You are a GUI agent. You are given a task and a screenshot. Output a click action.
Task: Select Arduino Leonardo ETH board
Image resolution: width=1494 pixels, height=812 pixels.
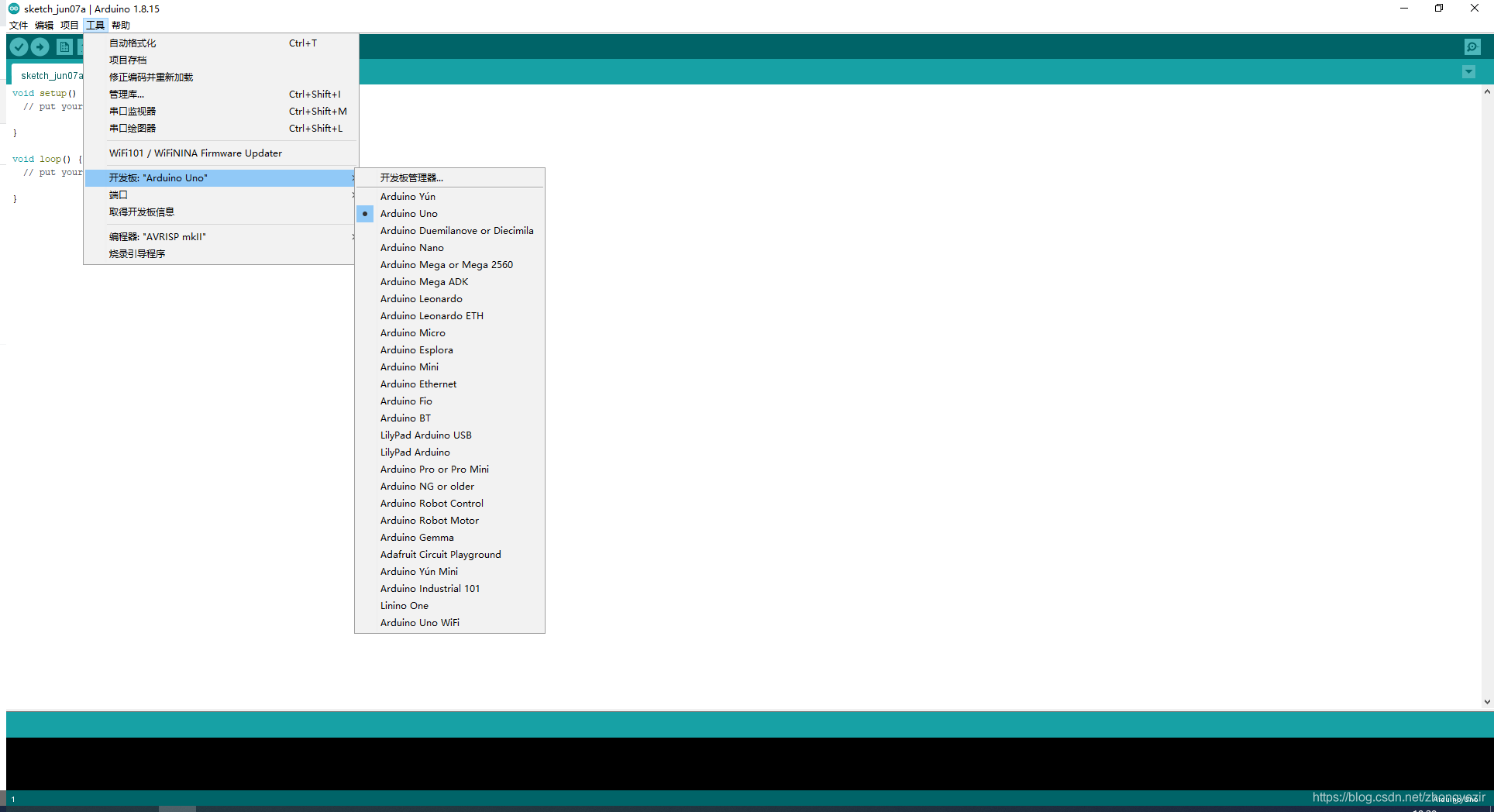coord(449,315)
